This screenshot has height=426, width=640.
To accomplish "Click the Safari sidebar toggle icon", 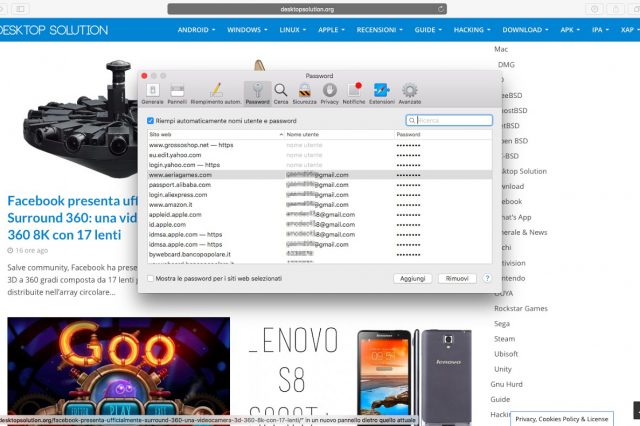I will point(20,9).
